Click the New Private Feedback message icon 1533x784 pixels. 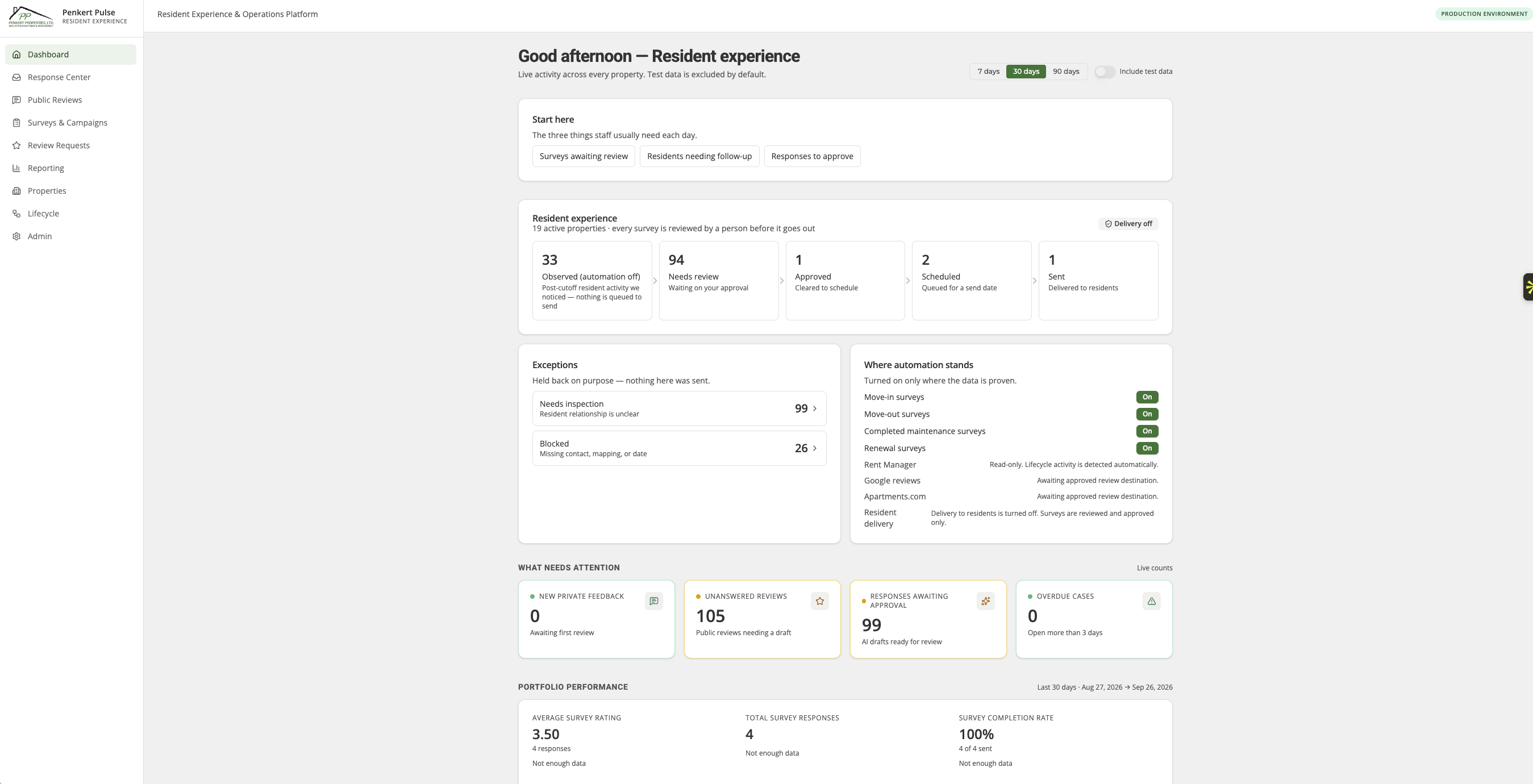[x=653, y=601]
